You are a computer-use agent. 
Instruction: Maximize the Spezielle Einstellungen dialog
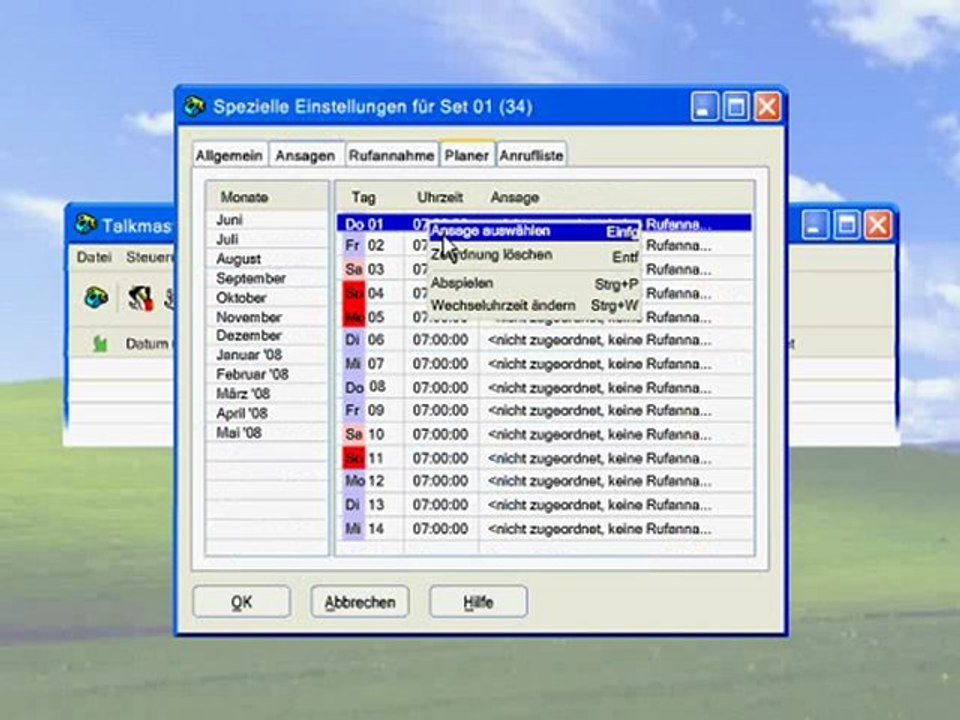pos(735,107)
